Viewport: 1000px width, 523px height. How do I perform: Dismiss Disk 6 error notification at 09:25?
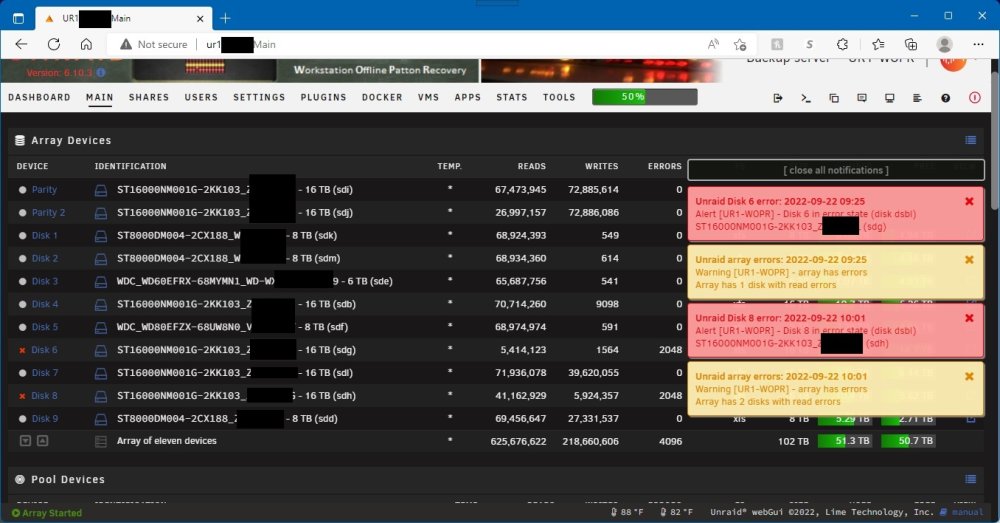(x=969, y=202)
